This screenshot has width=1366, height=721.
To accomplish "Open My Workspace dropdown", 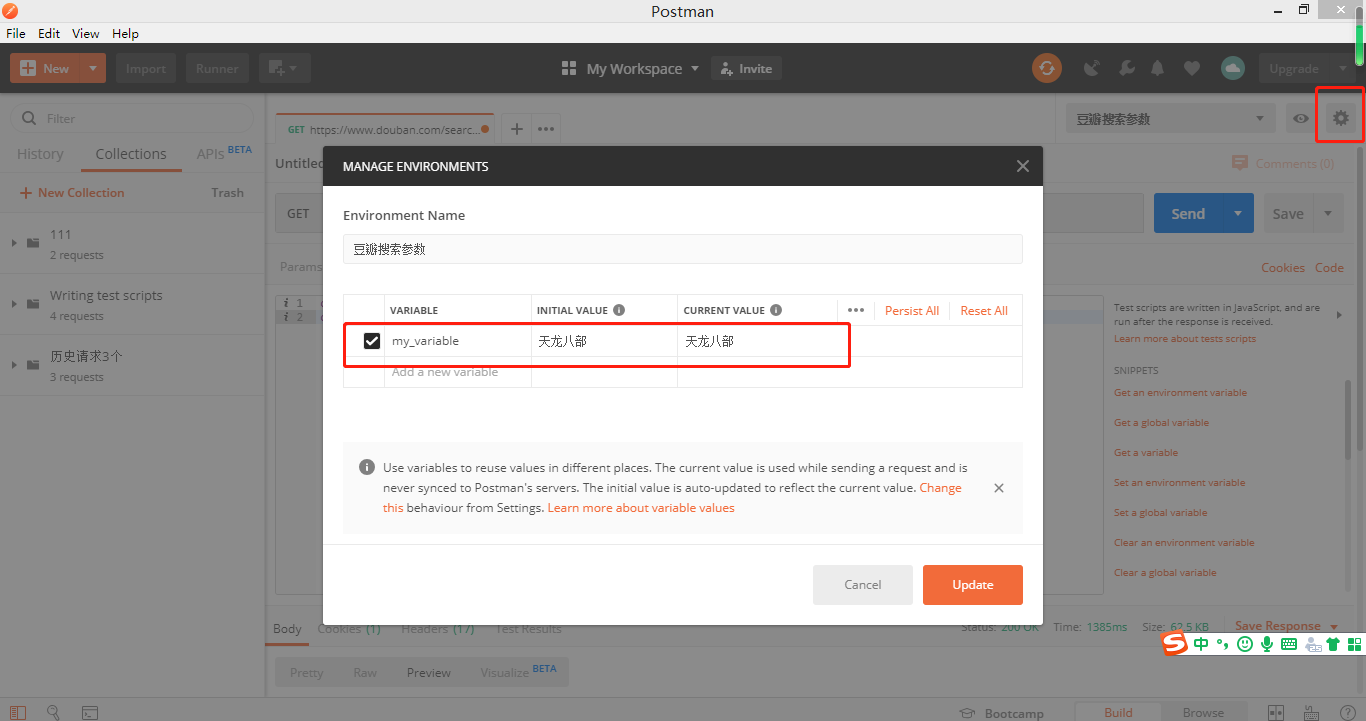I will tap(630, 68).
